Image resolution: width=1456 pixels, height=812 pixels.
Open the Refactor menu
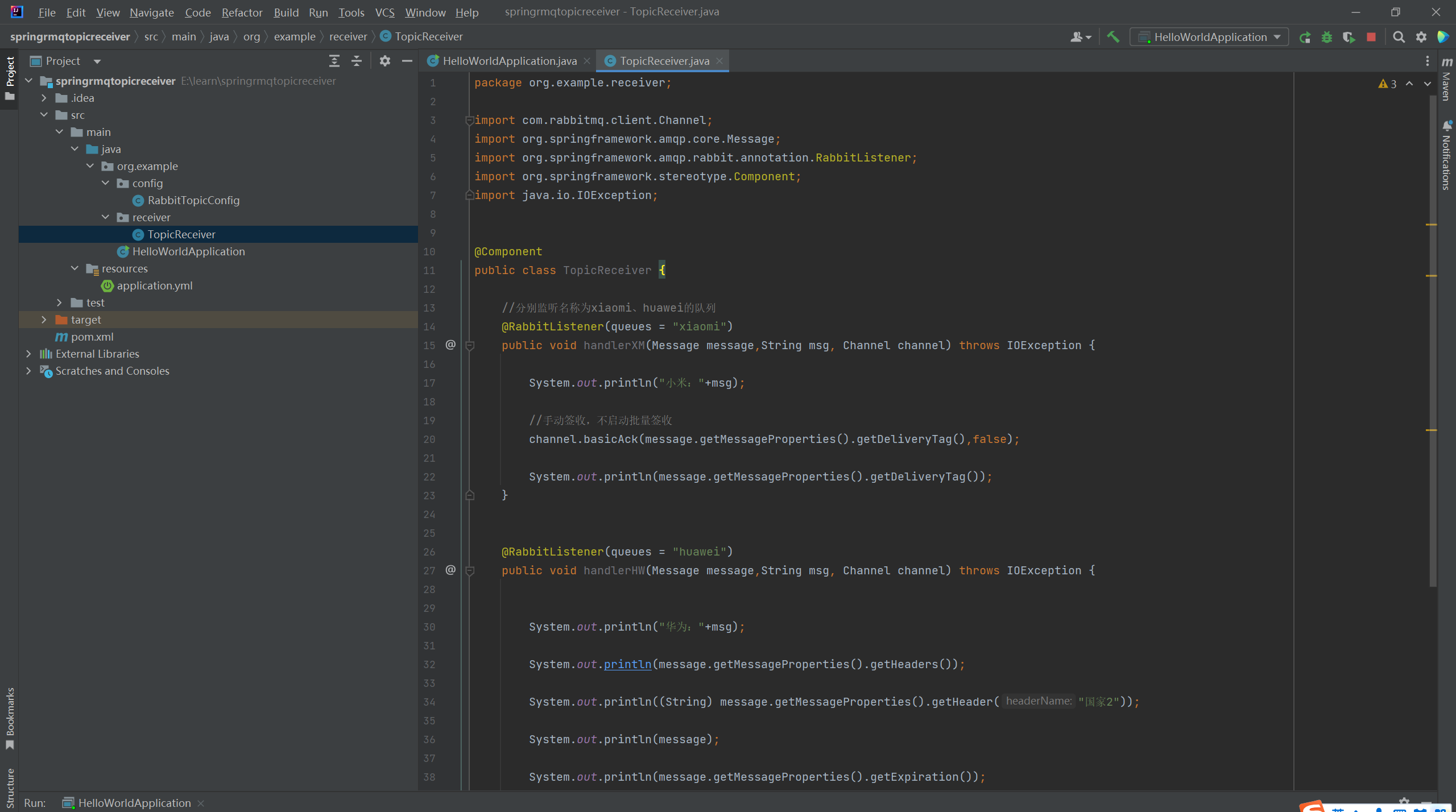[x=242, y=12]
